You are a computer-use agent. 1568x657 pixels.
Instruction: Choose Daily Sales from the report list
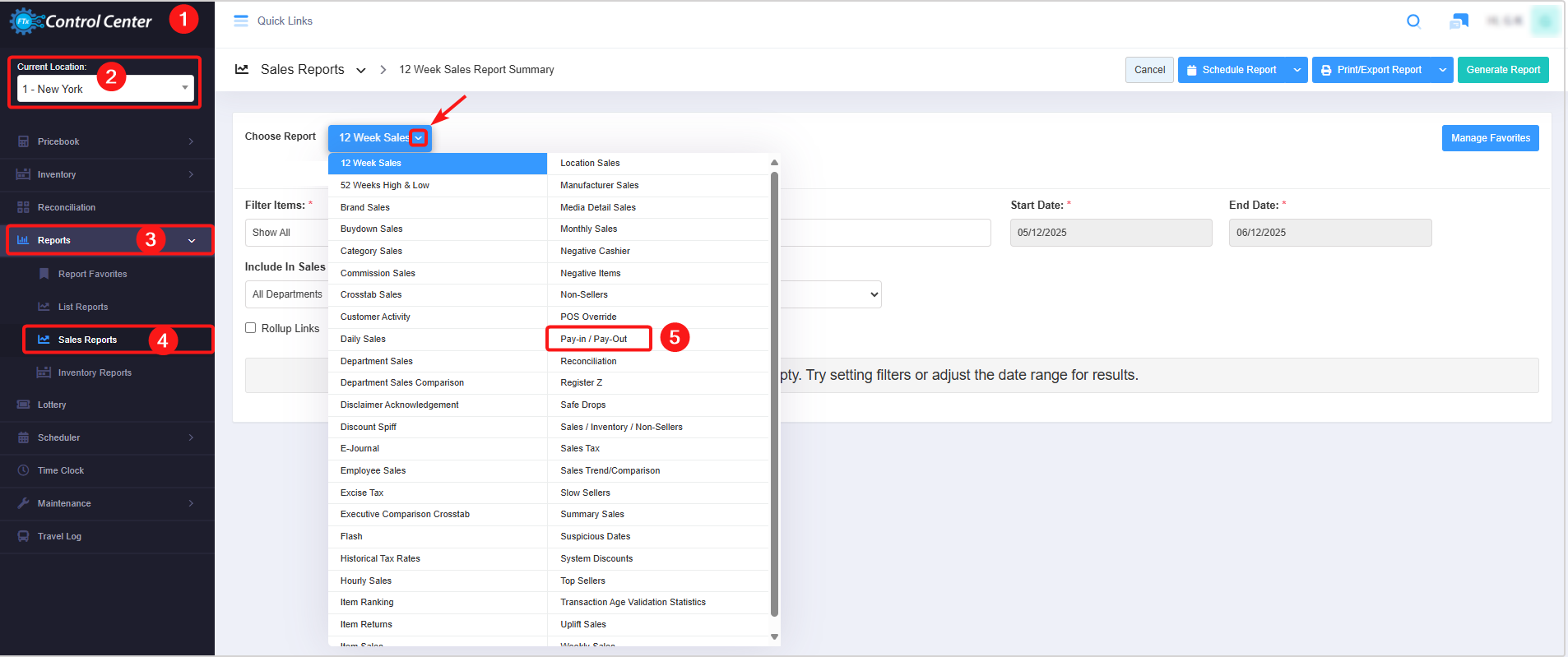tap(363, 339)
